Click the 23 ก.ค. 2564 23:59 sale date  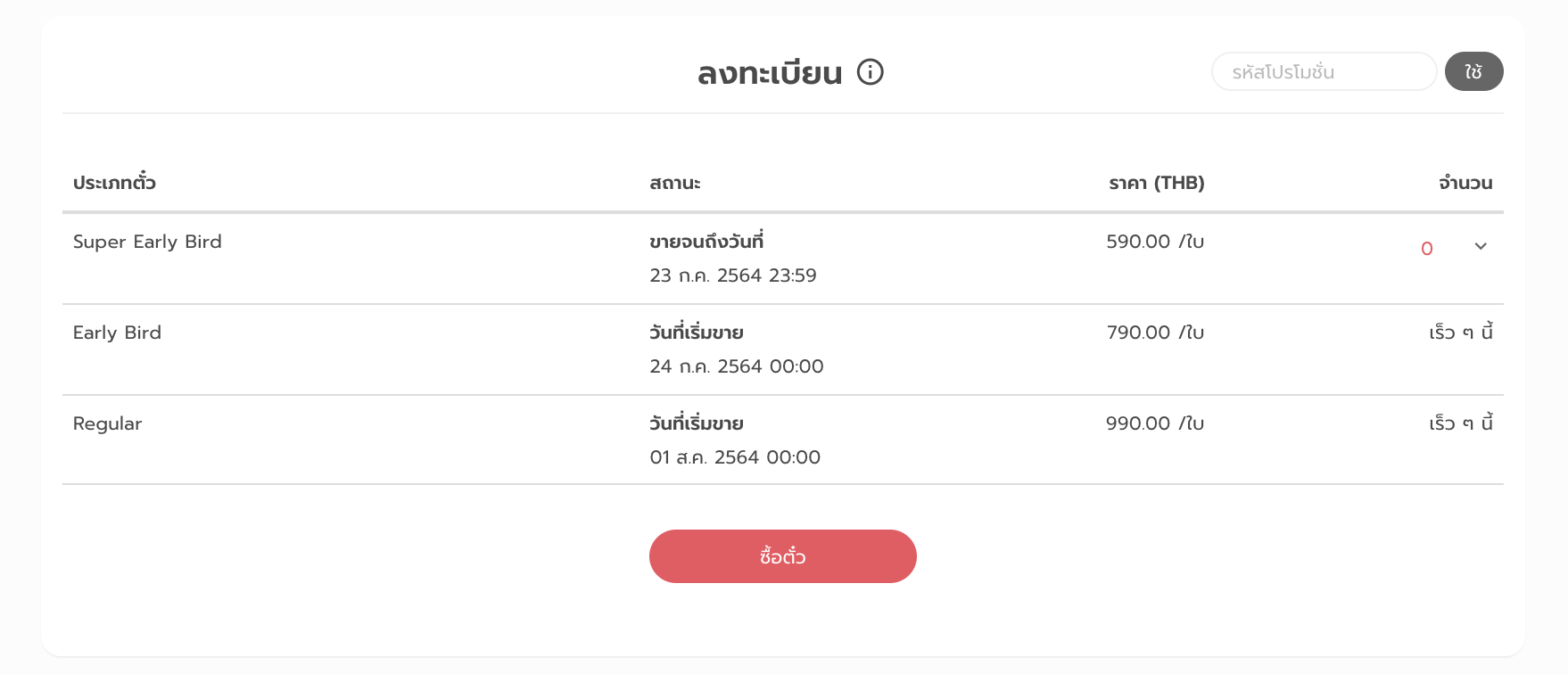click(733, 275)
